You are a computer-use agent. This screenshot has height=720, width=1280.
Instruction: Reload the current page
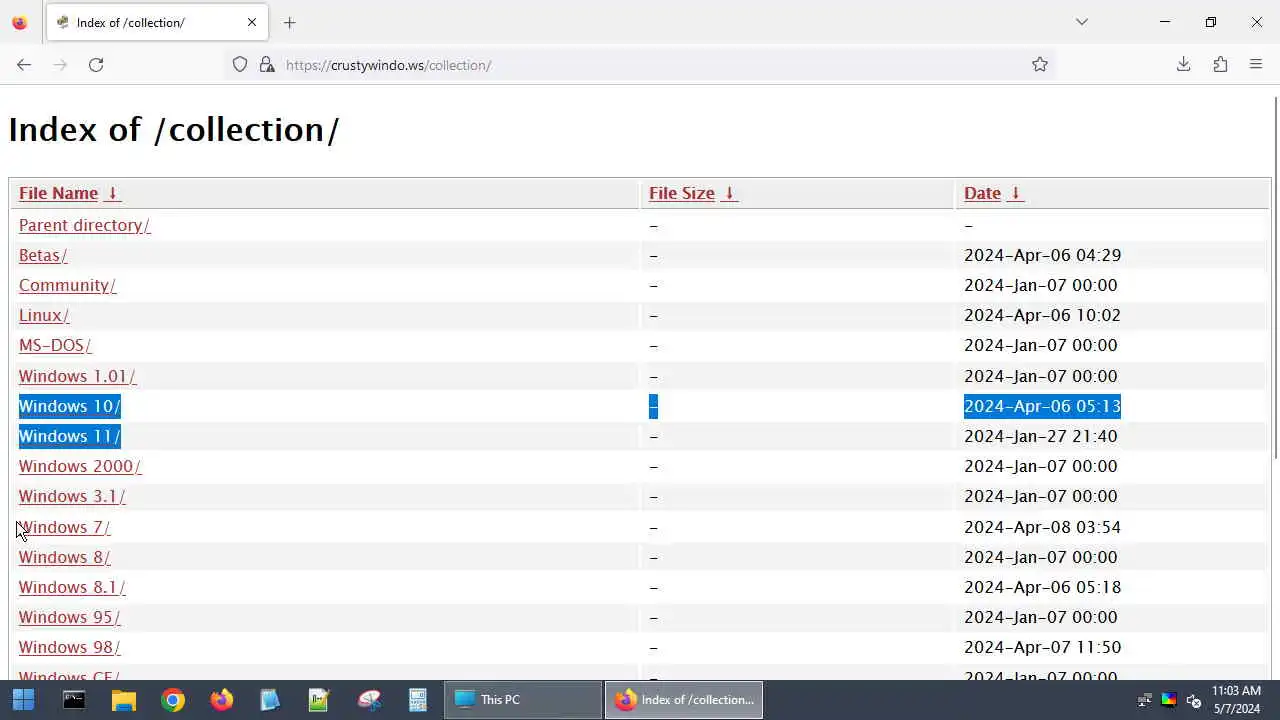(x=96, y=65)
